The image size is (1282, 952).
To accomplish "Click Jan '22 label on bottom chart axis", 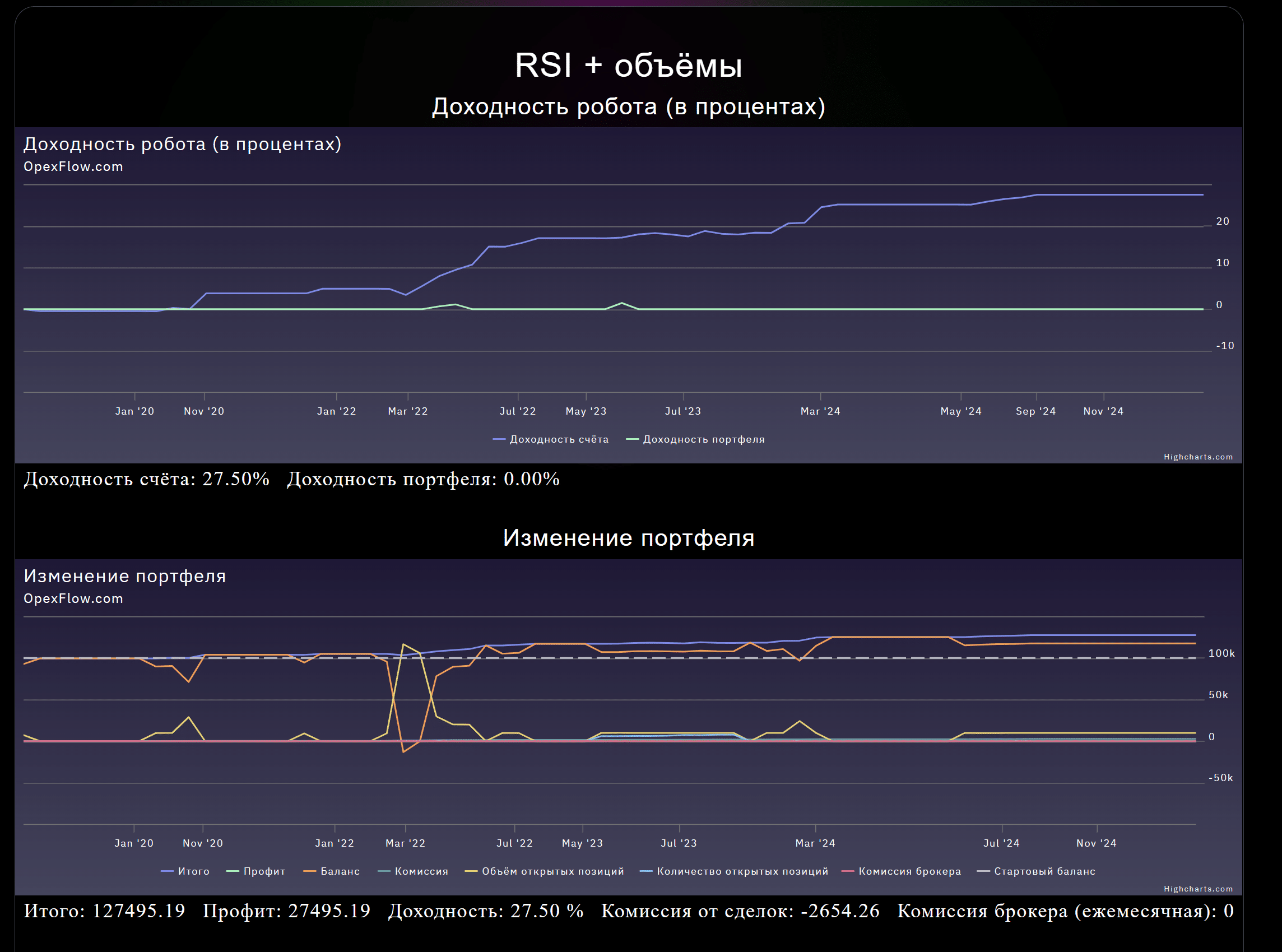I will [x=335, y=844].
